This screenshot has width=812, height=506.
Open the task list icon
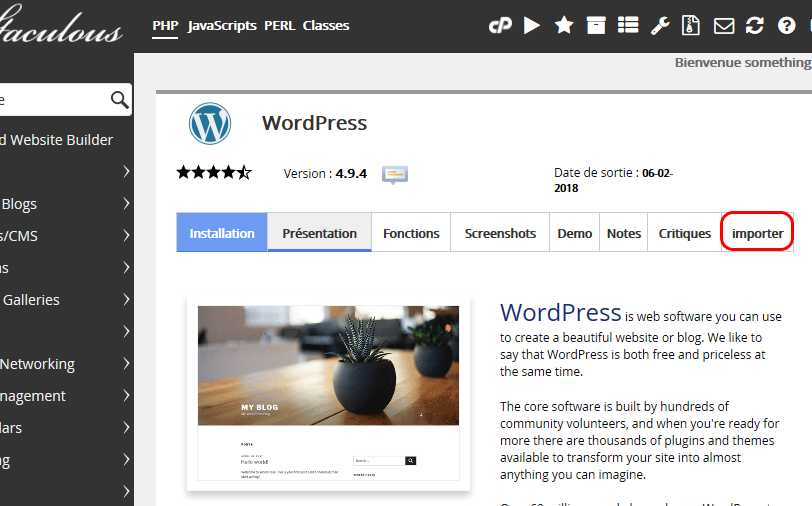(x=628, y=25)
